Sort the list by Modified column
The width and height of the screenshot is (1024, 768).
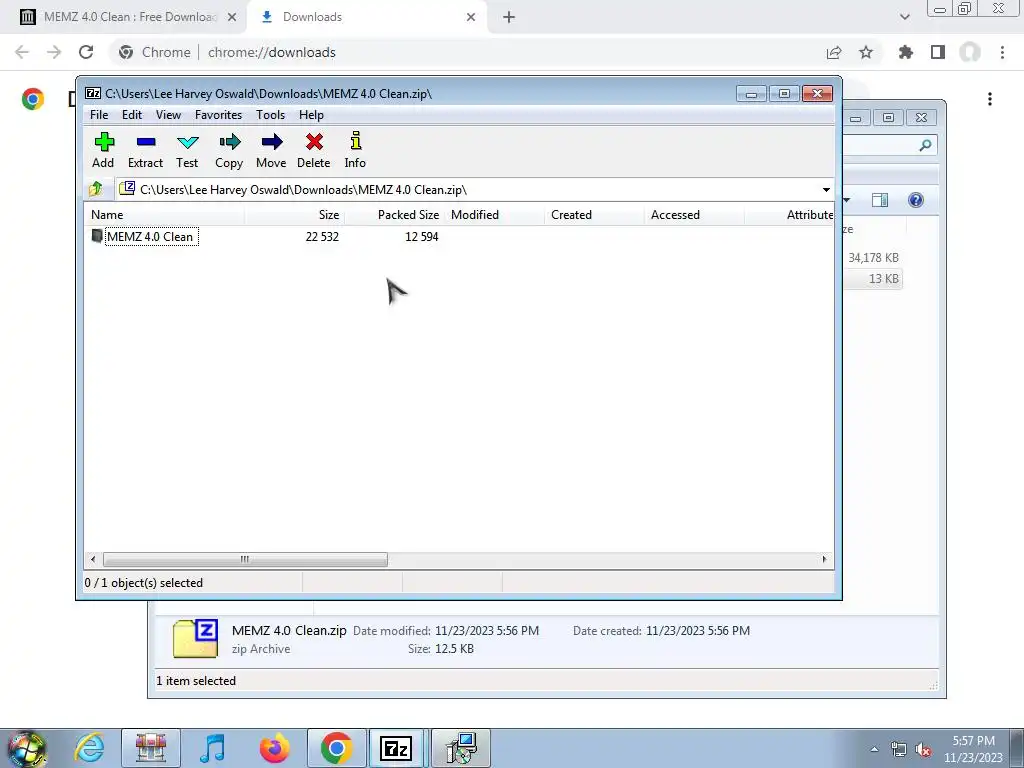click(494, 215)
